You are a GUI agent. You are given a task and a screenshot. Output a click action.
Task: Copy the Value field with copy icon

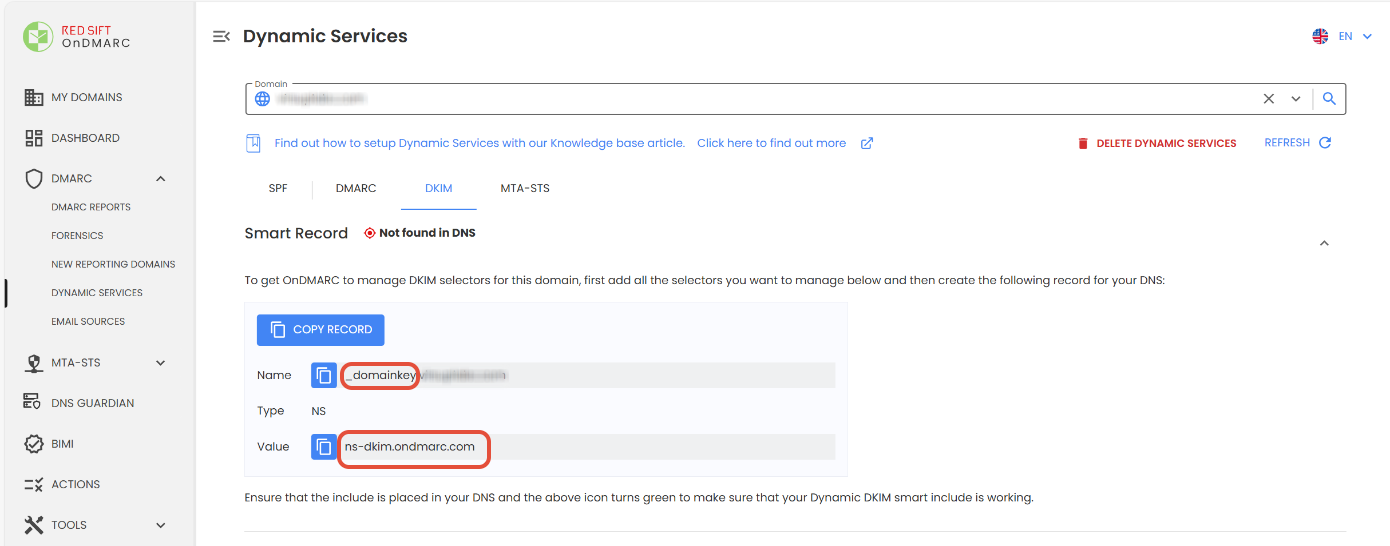[x=324, y=447]
